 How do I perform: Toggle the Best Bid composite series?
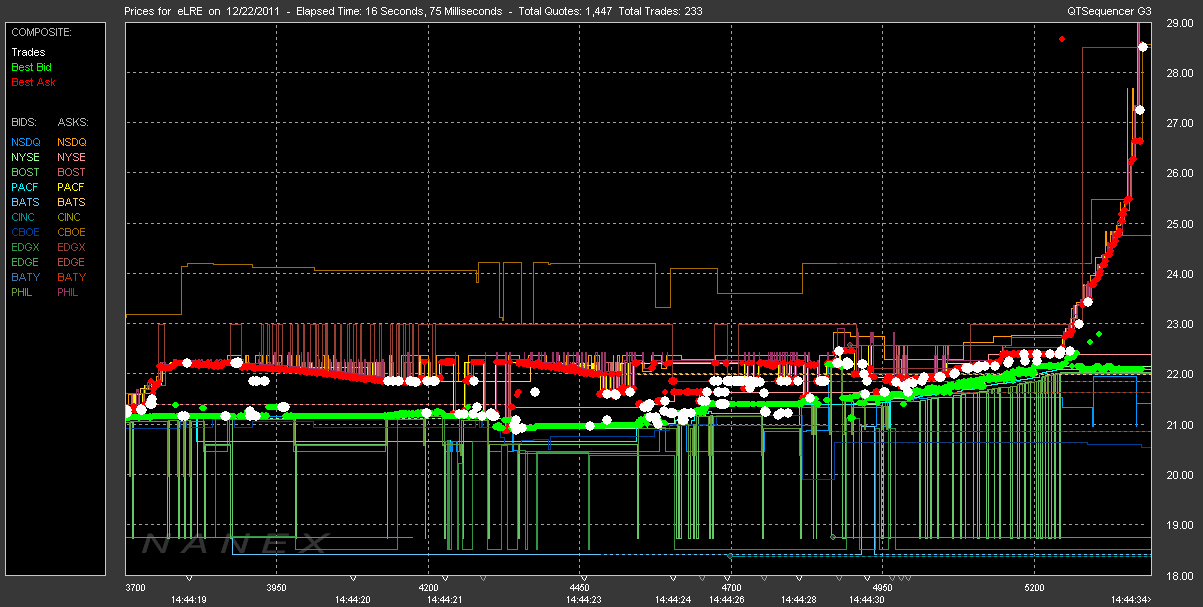[x=31, y=67]
